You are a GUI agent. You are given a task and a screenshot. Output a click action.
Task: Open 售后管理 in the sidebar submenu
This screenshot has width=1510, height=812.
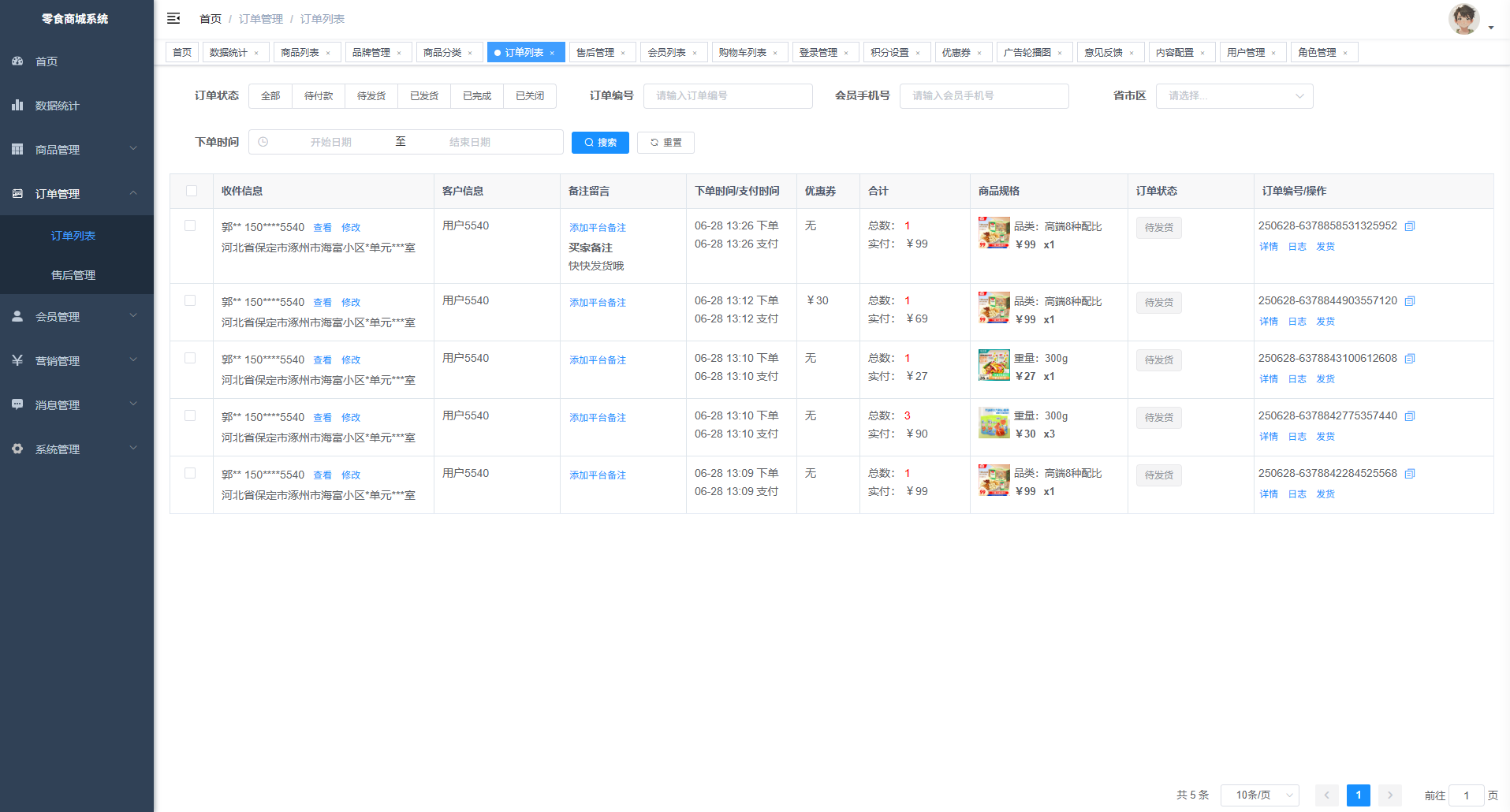click(73, 275)
